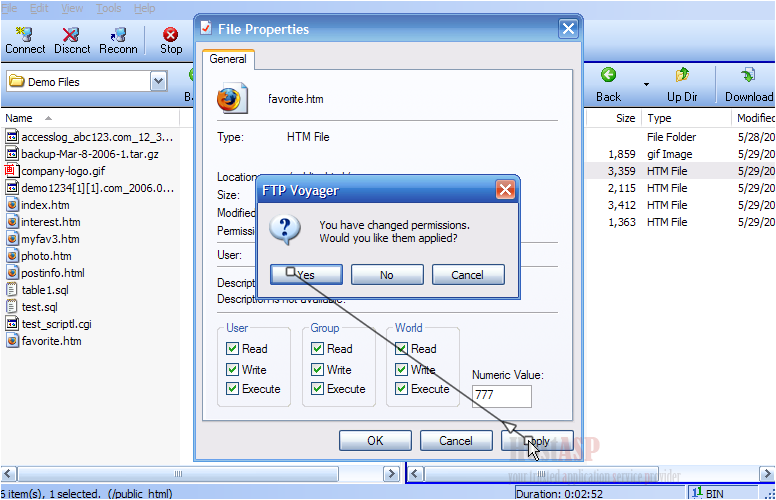Screen dimensions: 776x500
Task: Toggle the User Execute checkbox
Action: (x=233, y=389)
